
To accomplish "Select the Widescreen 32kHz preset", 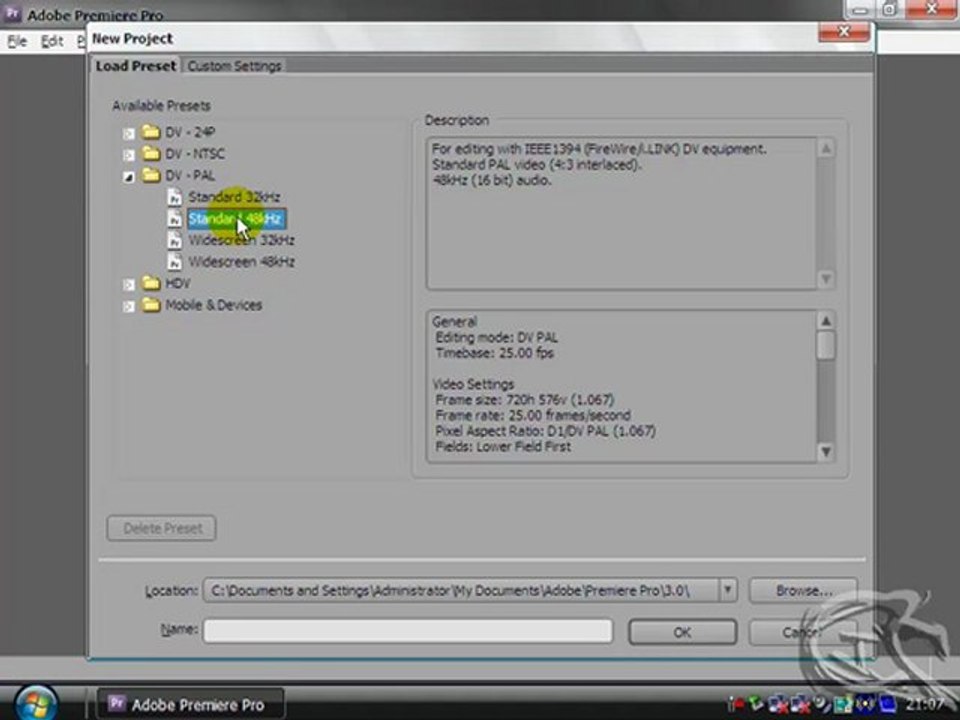I will tap(241, 240).
